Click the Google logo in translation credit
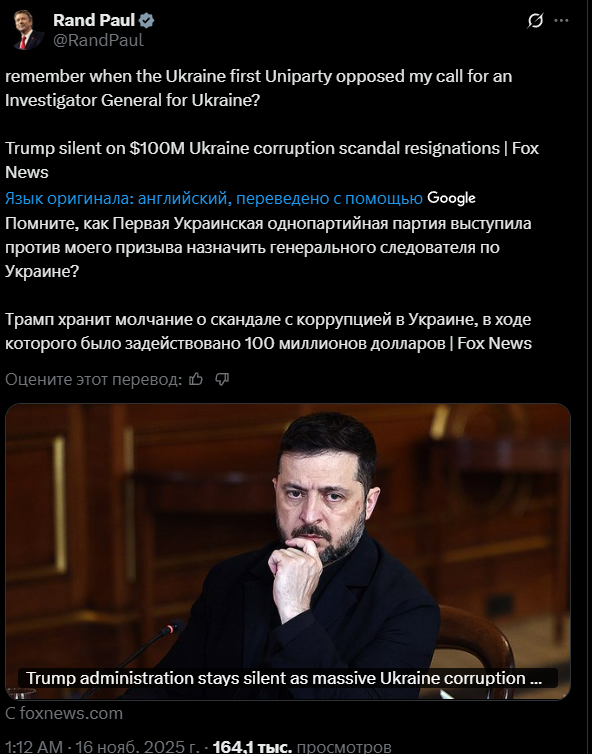This screenshot has height=754, width=592. point(451,198)
